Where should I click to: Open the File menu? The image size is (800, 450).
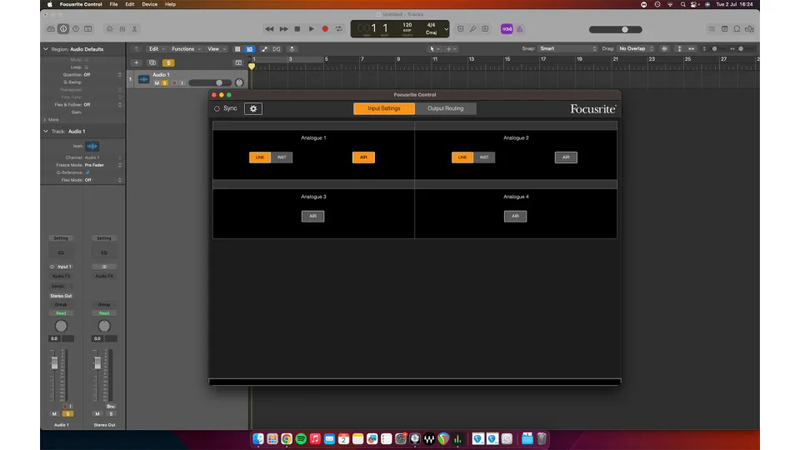(114, 4)
